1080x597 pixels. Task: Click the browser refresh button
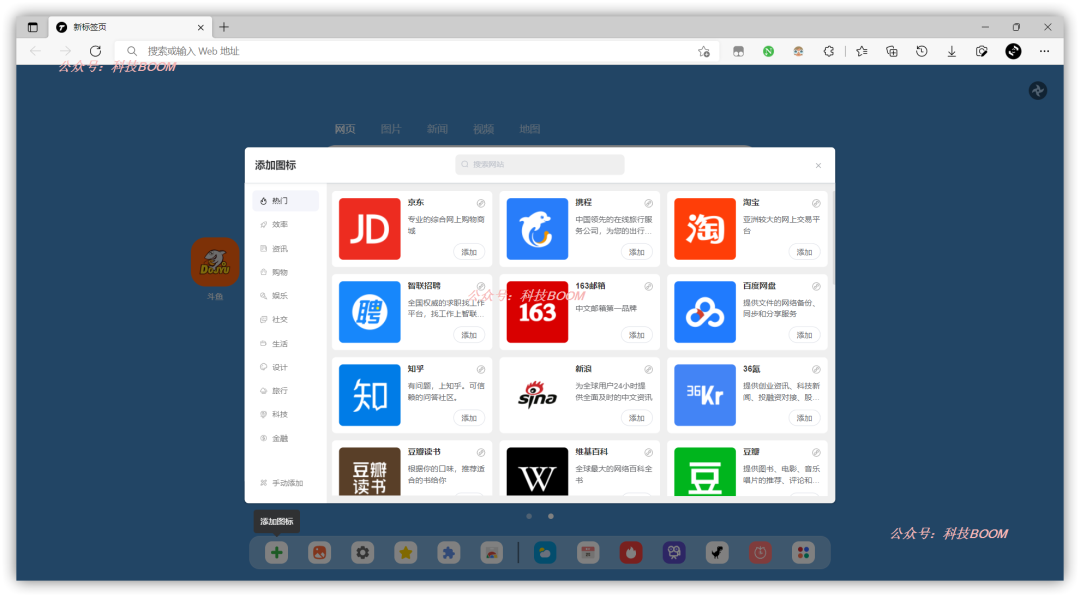coord(95,51)
